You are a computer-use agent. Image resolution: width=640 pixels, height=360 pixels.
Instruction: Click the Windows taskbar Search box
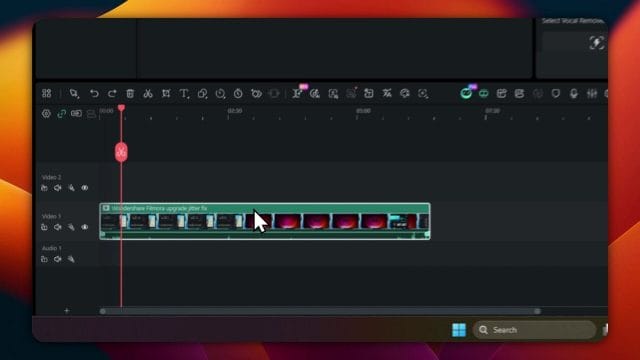tap(534, 330)
